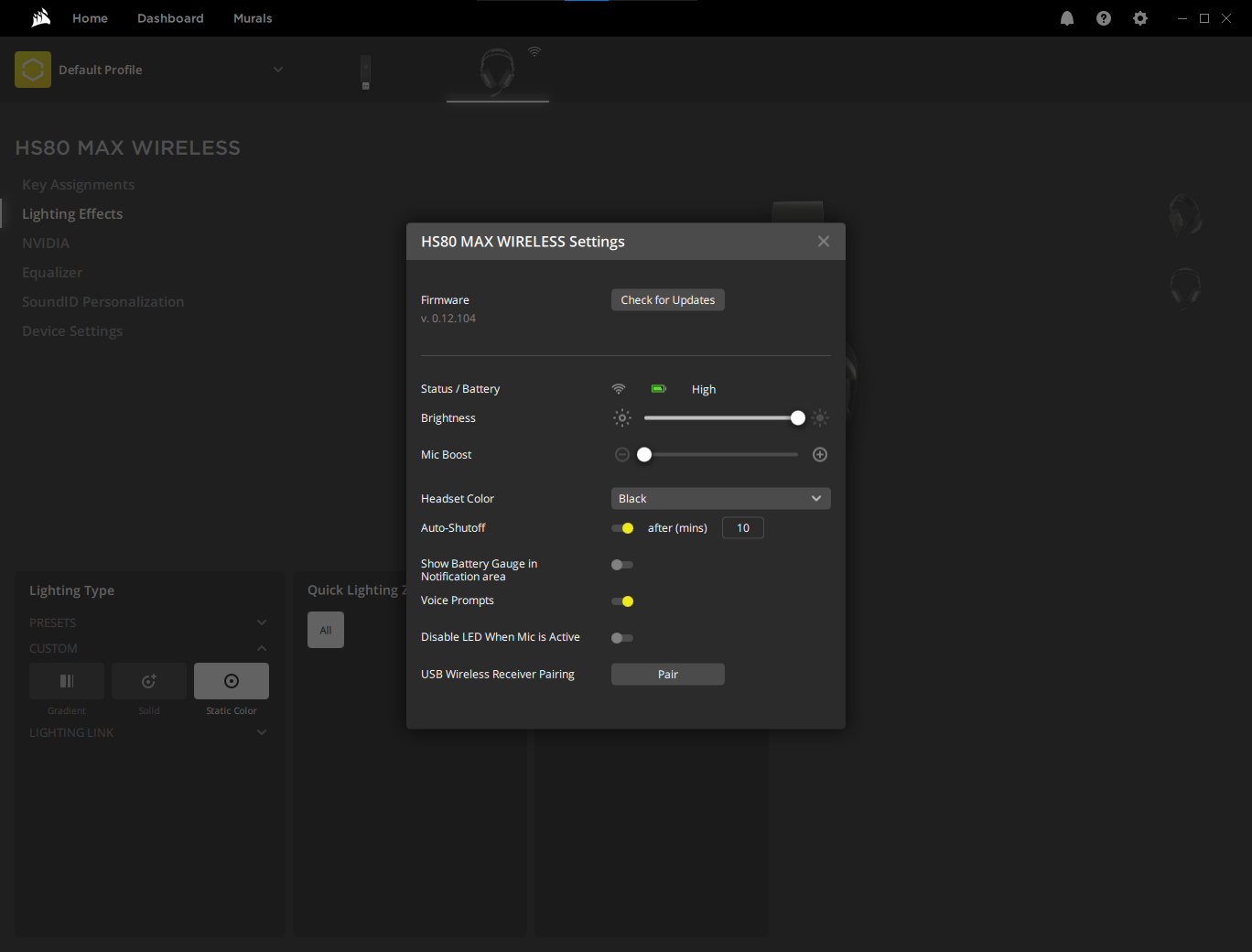The image size is (1252, 952).
Task: Disable the Auto-Shutoff toggle
Action: [622, 528]
